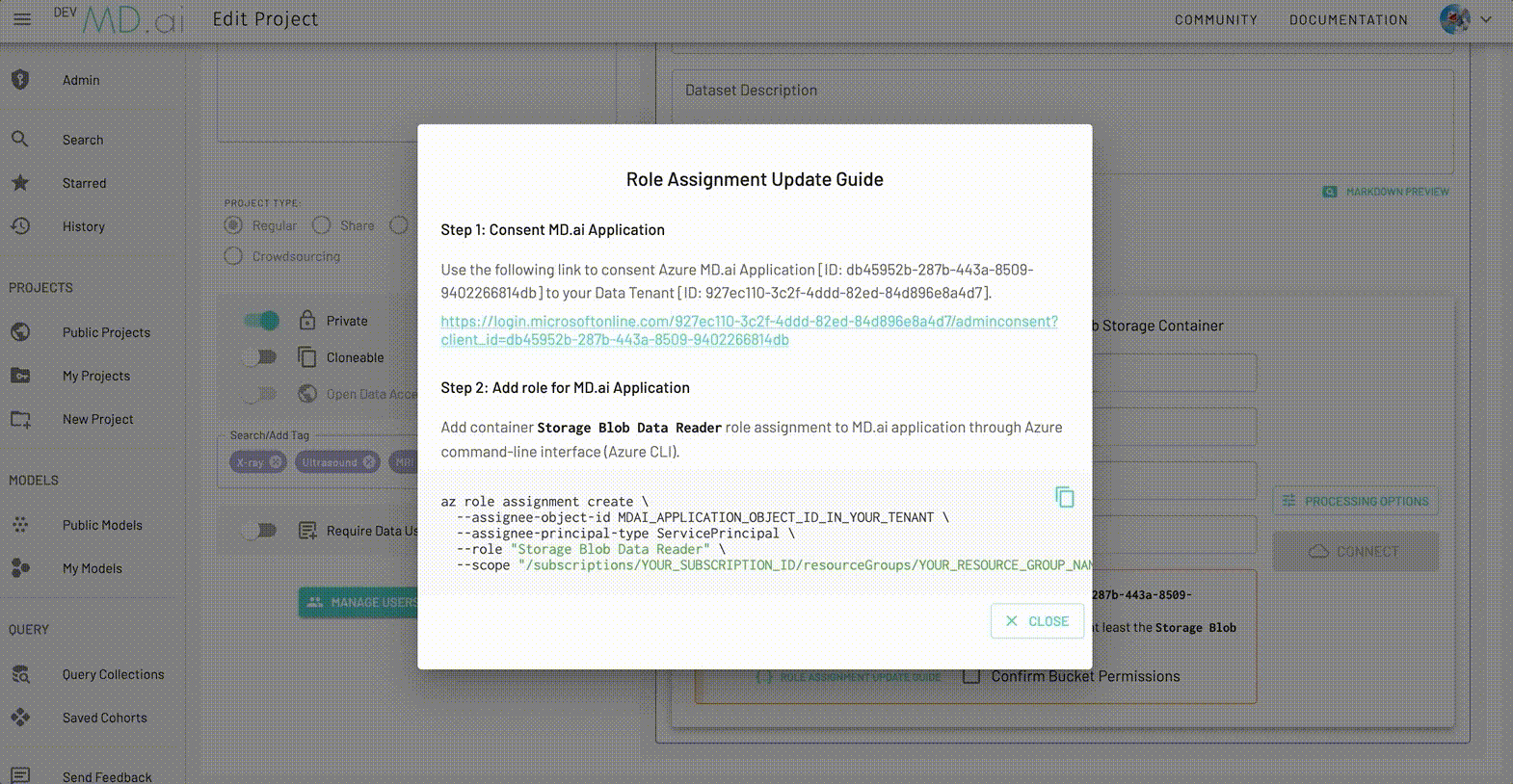Click the History clock icon

pos(20,226)
